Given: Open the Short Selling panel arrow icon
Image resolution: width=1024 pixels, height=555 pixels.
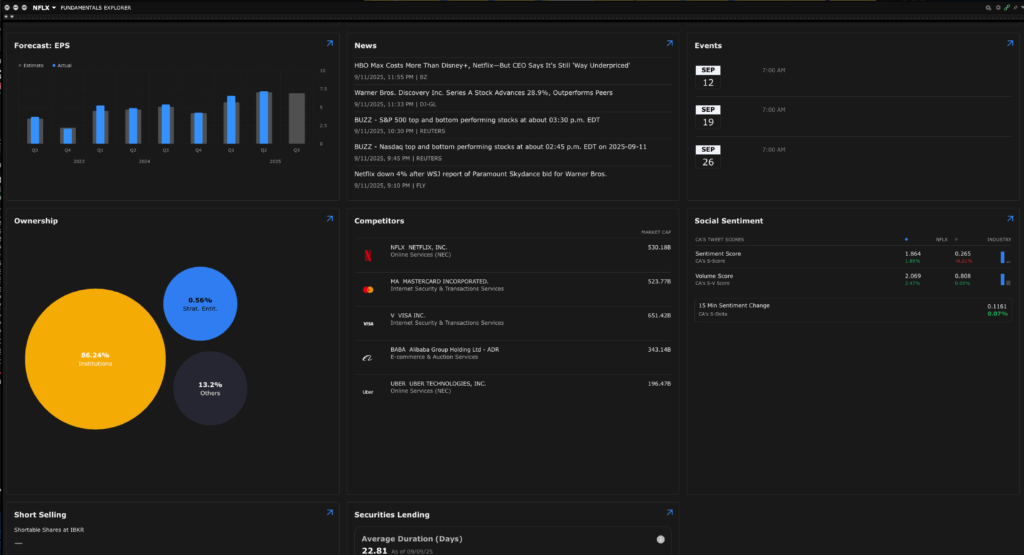Looking at the screenshot, I should [x=329, y=513].
